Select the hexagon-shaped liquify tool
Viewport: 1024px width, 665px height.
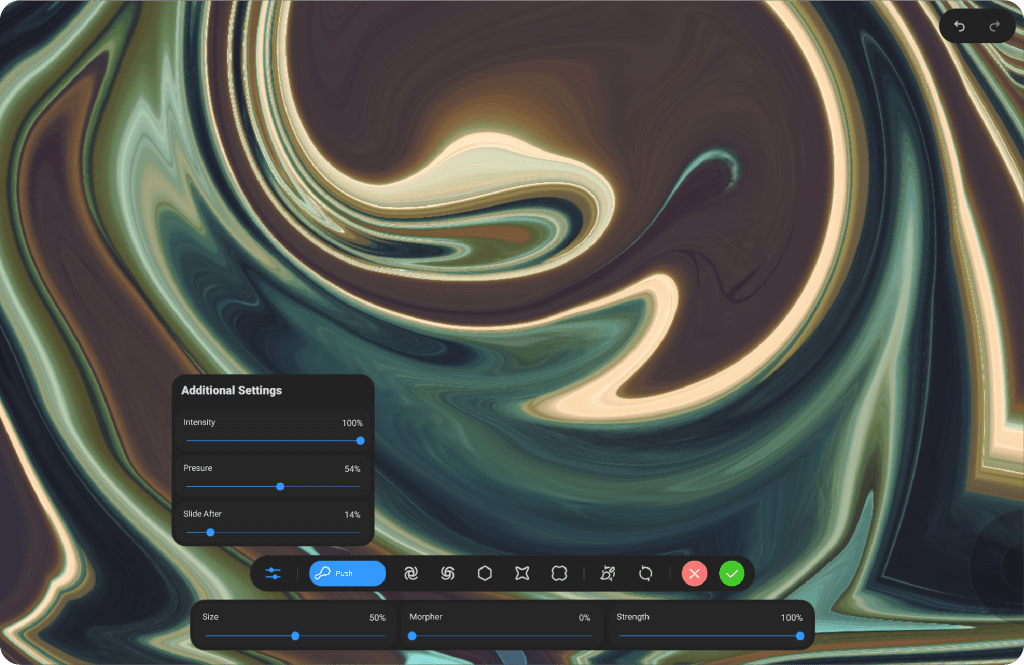tap(485, 573)
